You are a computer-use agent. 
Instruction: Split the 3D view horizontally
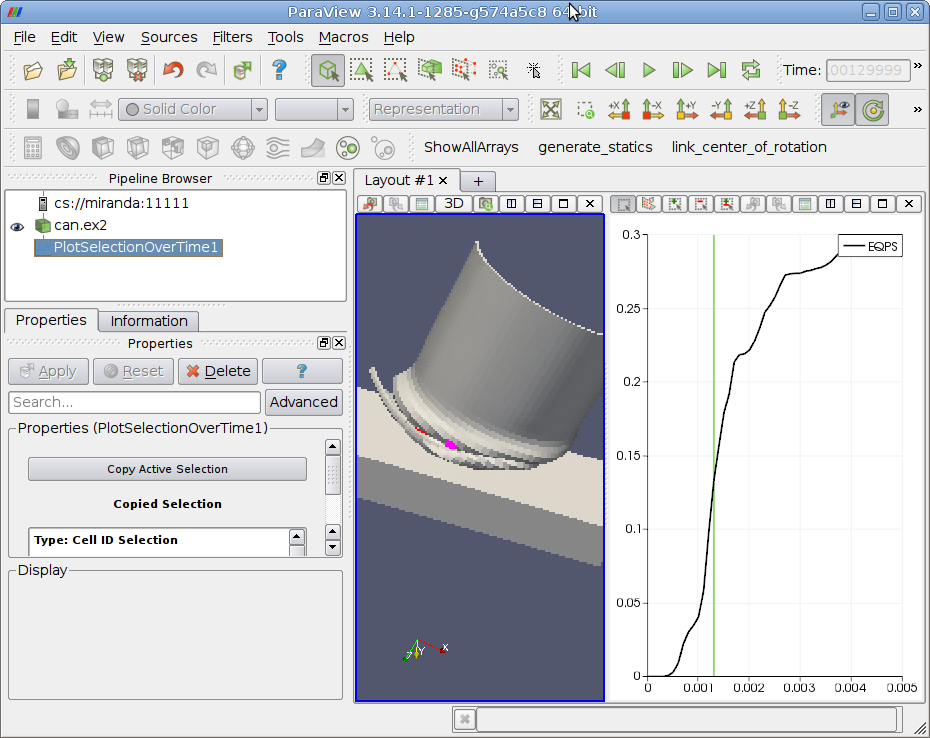pyautogui.click(x=511, y=203)
